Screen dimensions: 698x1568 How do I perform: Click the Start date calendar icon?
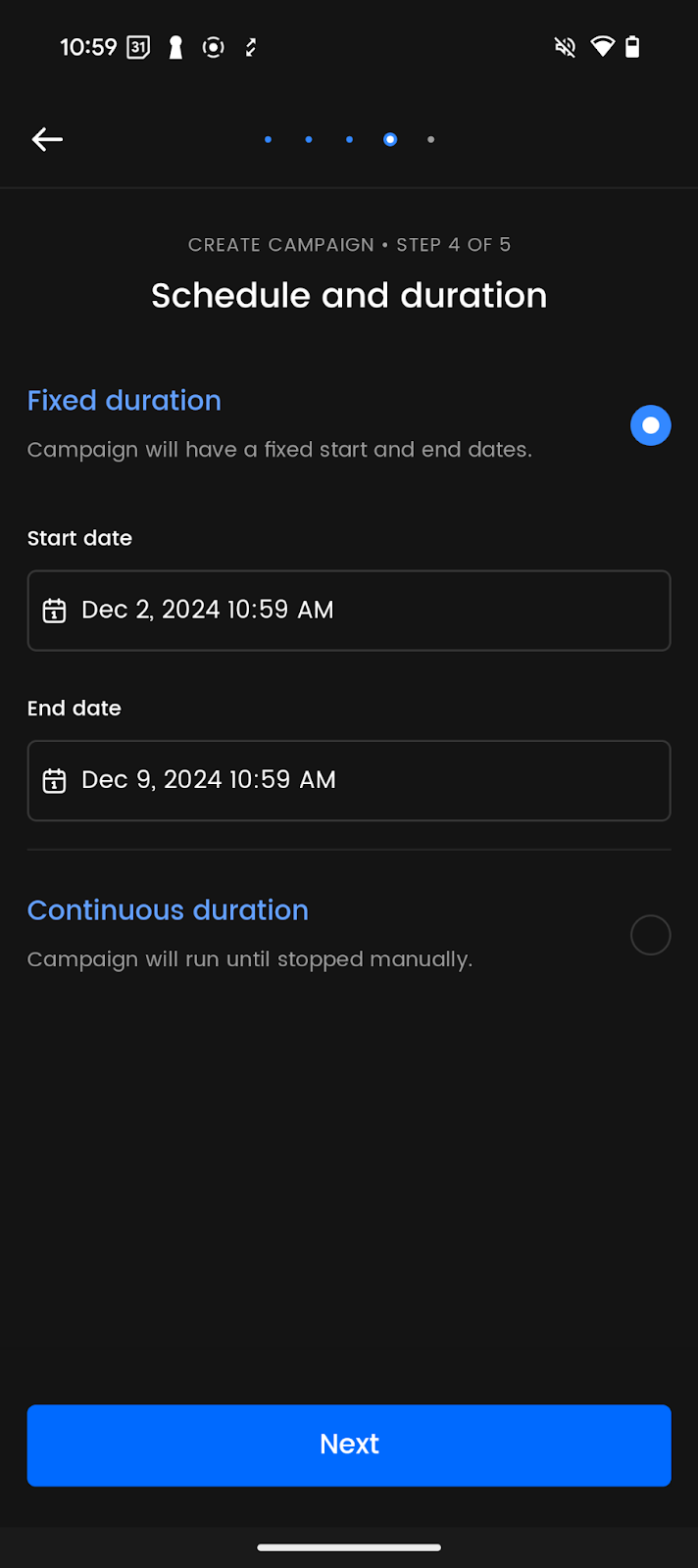(x=54, y=611)
